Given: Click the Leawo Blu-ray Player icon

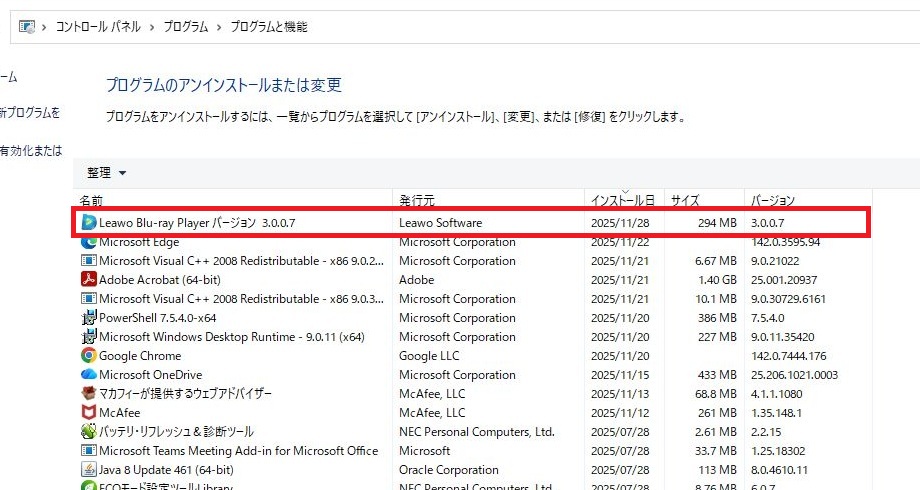Looking at the screenshot, I should pos(89,222).
